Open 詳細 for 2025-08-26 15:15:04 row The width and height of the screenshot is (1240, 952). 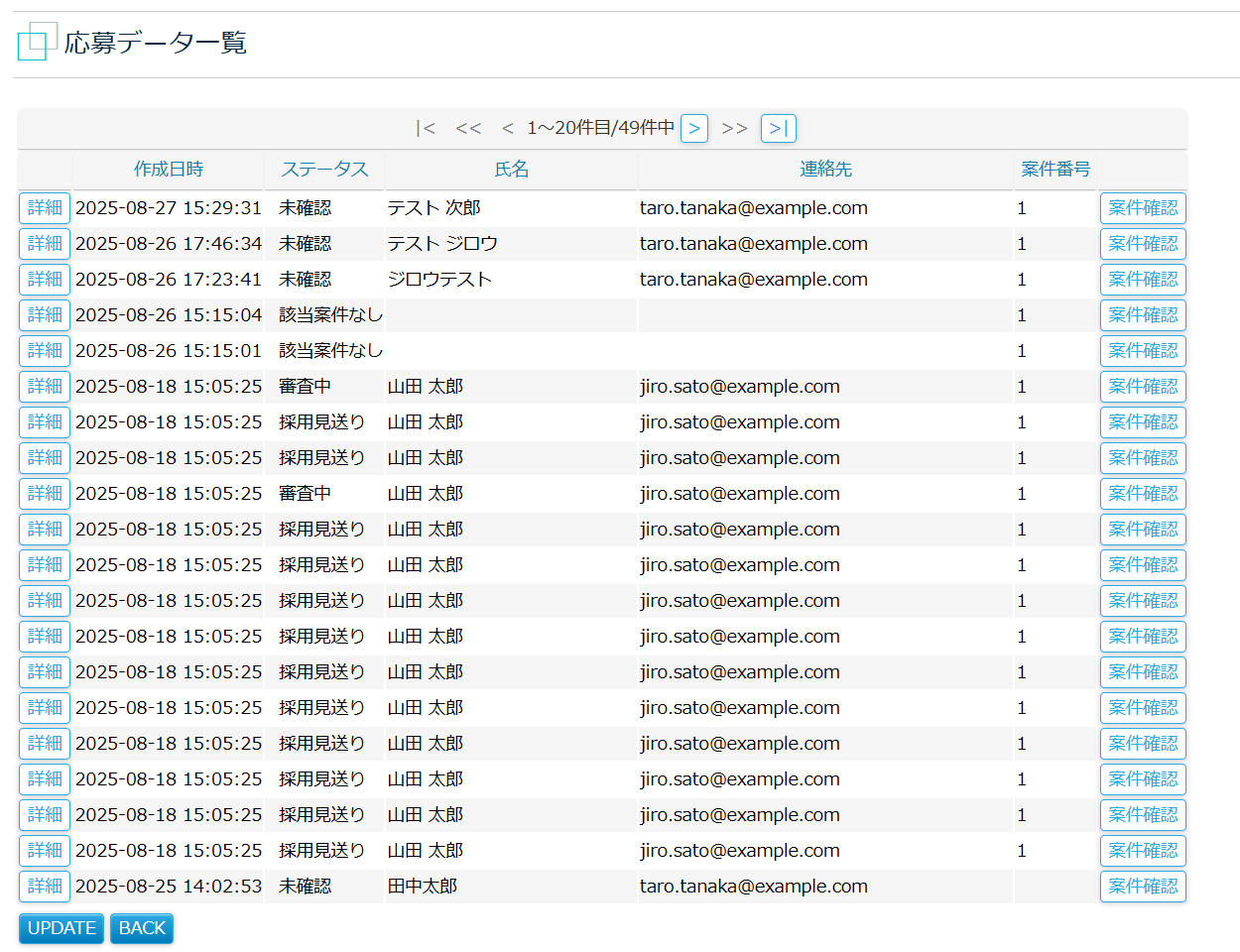45,315
